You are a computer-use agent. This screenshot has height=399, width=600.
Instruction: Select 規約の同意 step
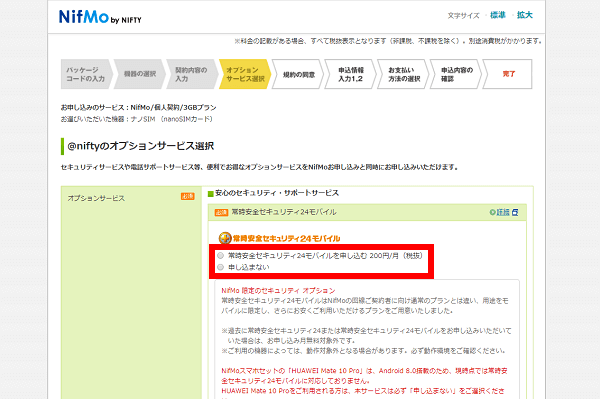click(298, 74)
